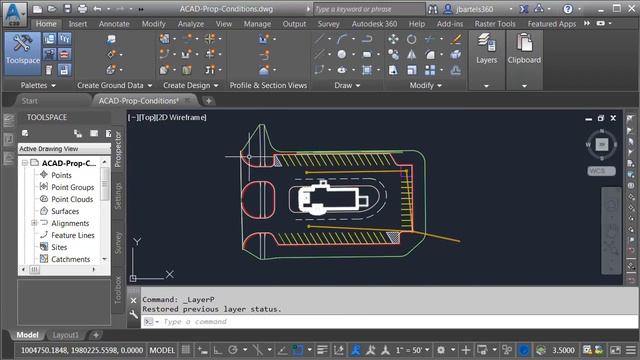640x360 pixels.
Task: Open the Layers panel button
Action: 487,60
